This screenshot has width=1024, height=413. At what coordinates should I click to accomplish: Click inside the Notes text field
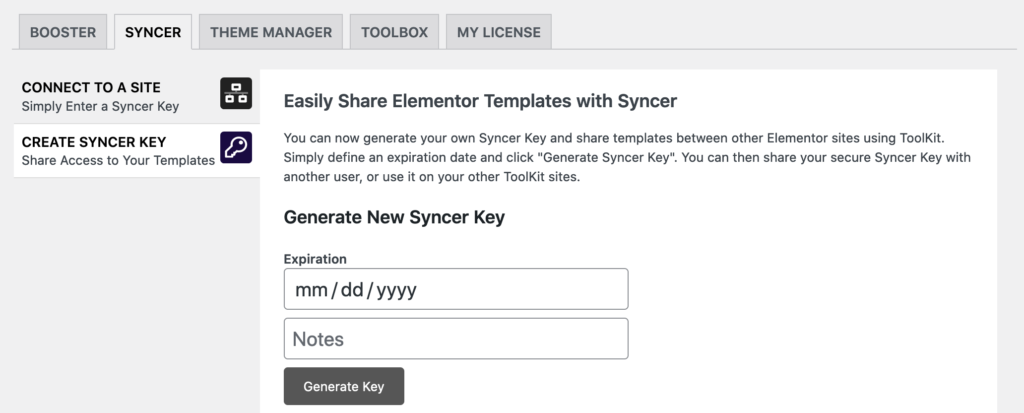click(456, 339)
